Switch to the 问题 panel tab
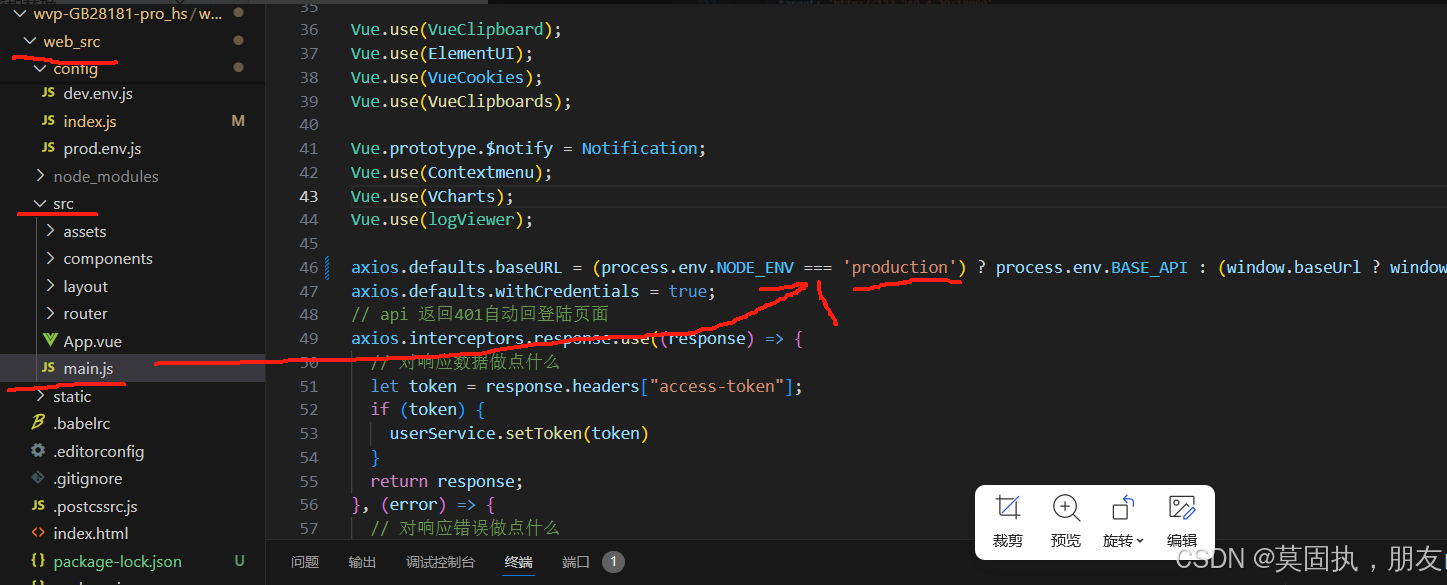The height and width of the screenshot is (585, 1447). point(305,562)
